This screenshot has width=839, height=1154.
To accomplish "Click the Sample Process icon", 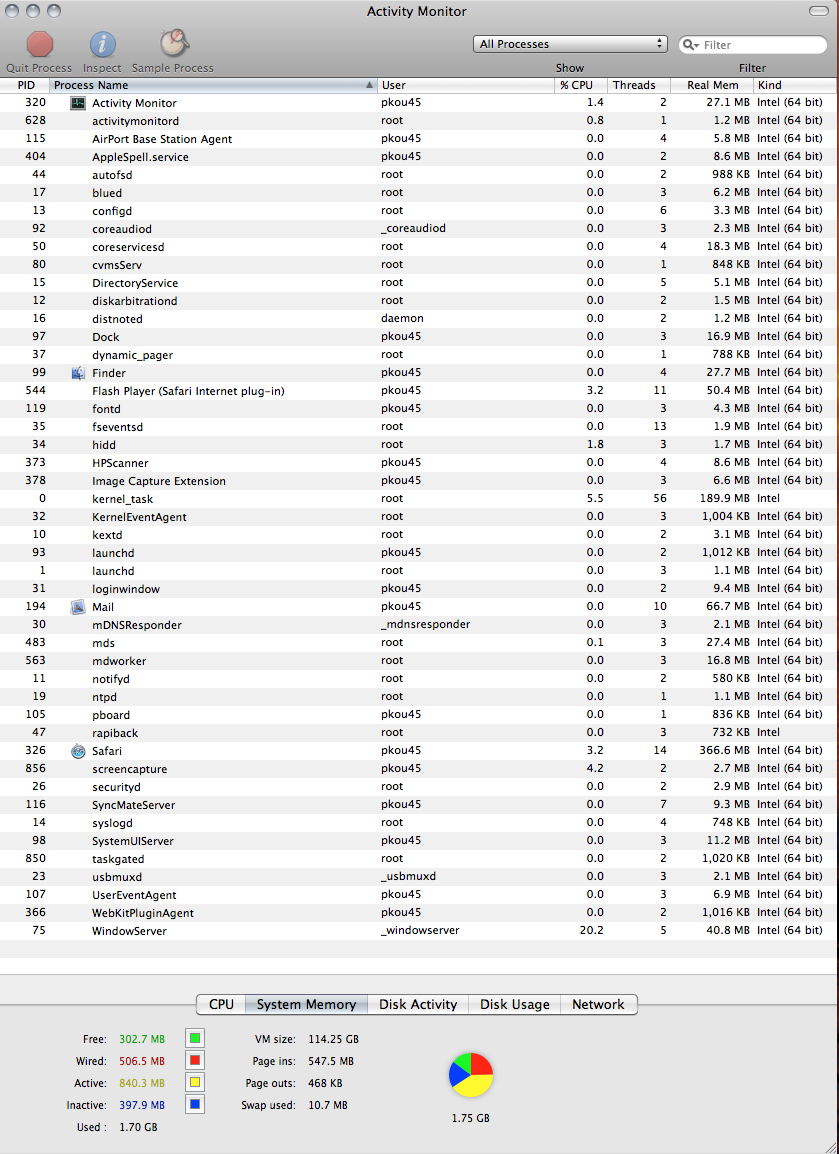I will tap(174, 43).
